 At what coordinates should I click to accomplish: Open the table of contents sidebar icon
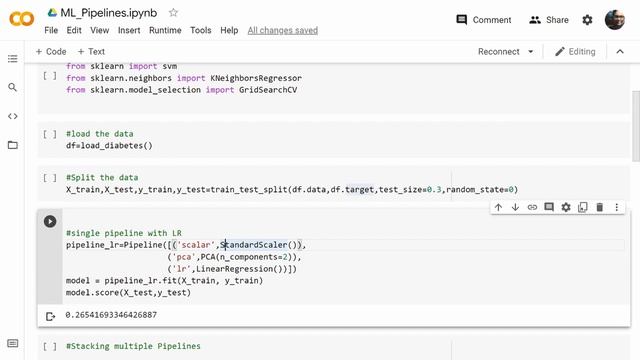13,58
